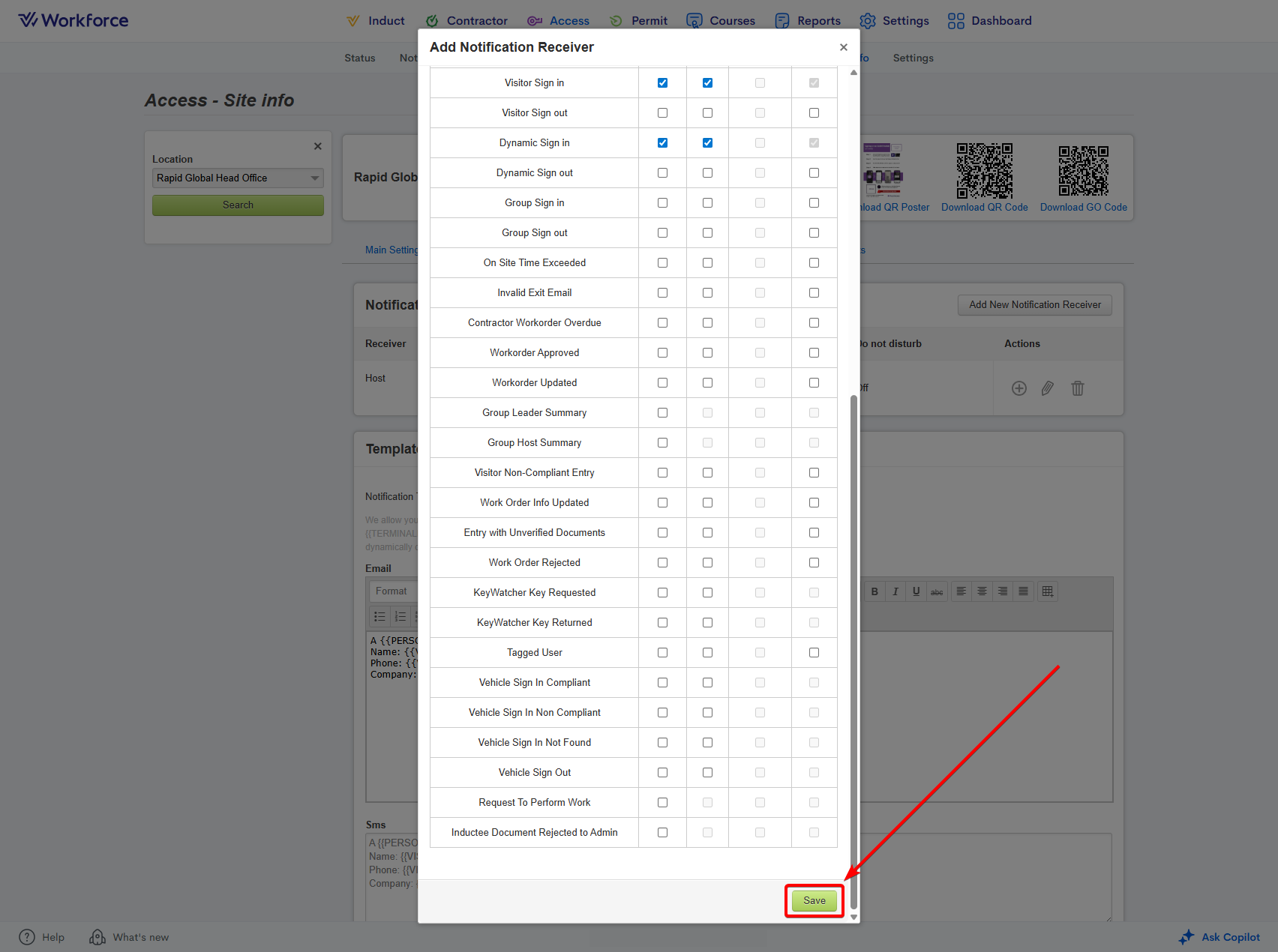Screen dimensions: 1278x952
Task: Tick the first Tagged User checkbox
Action: [662, 653]
